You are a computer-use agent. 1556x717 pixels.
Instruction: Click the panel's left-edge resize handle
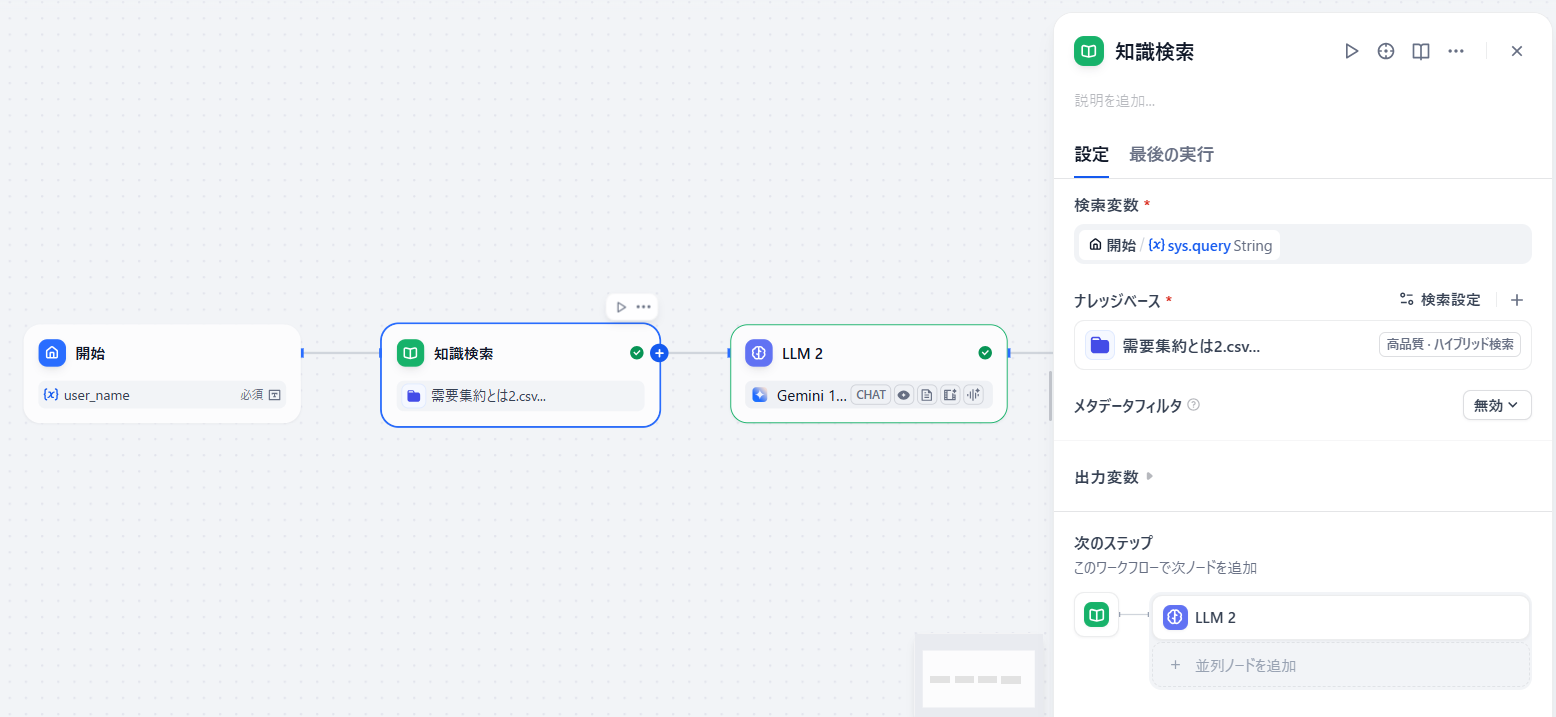pyautogui.click(x=1050, y=396)
